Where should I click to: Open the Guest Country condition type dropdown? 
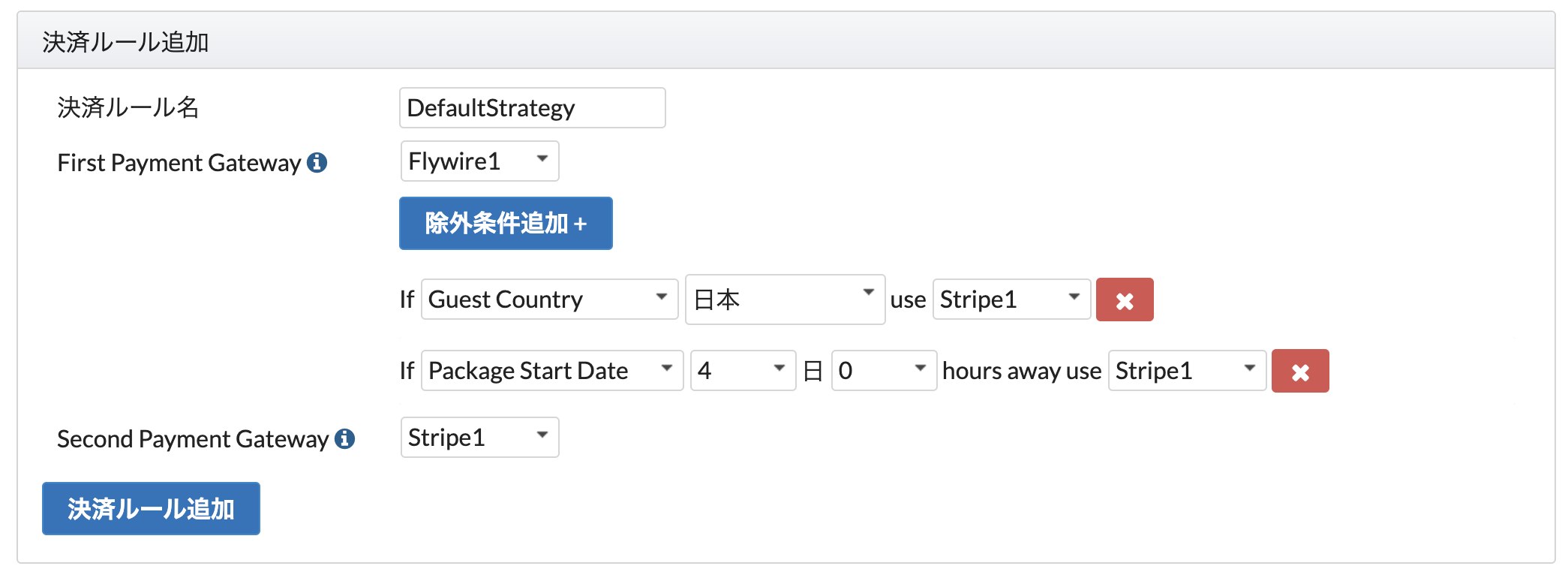pos(549,300)
